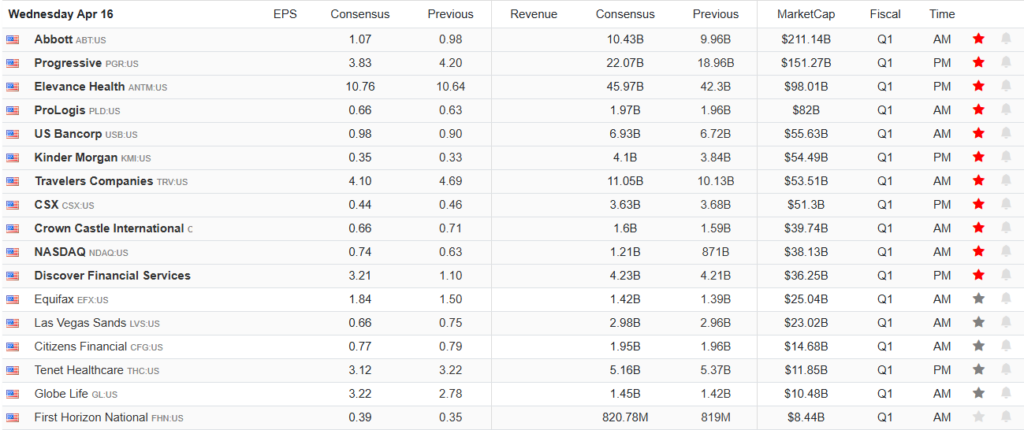The image size is (1024, 430).
Task: Click the star in the CSX row
Action: coord(978,205)
